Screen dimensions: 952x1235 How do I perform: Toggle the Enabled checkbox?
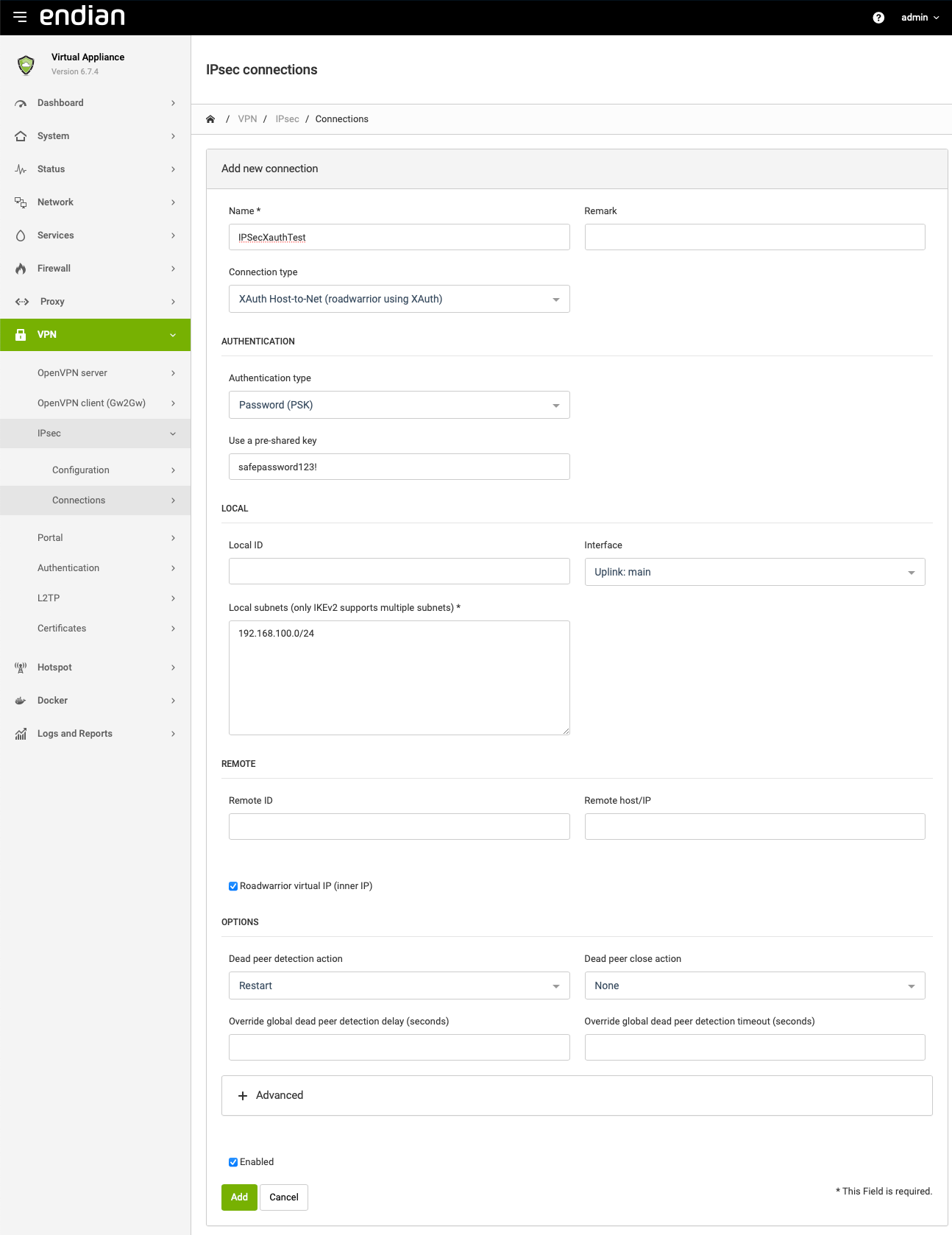point(233,1162)
